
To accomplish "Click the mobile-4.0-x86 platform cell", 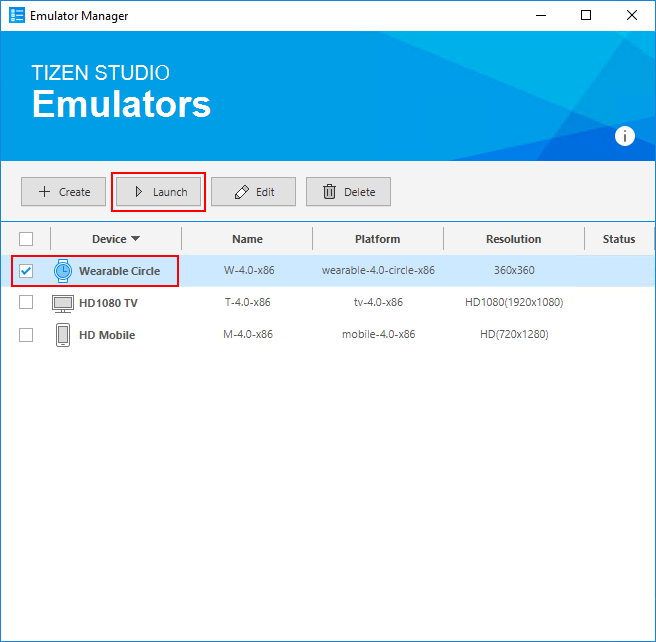I will point(379,334).
